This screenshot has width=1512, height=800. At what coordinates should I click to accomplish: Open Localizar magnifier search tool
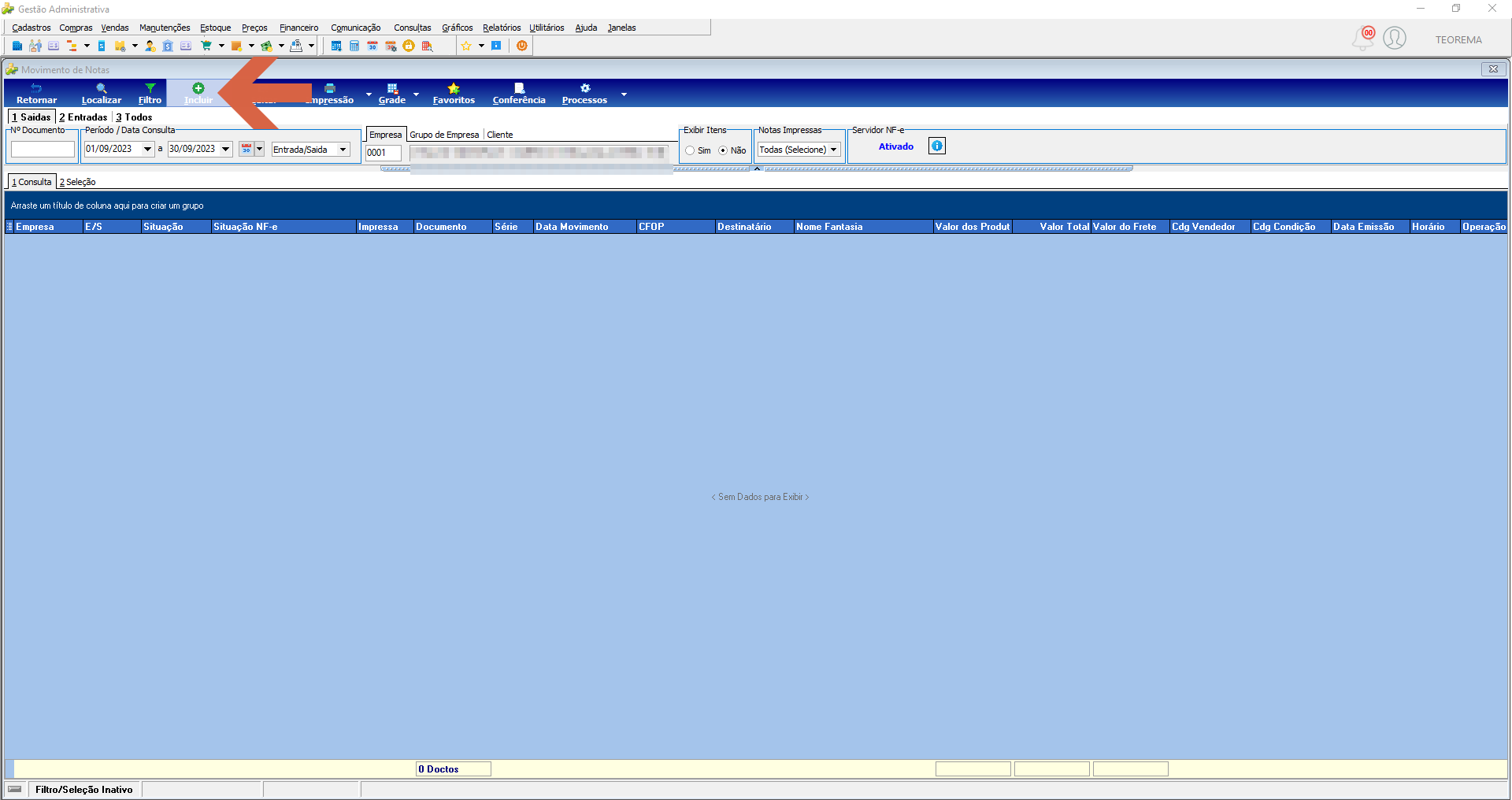coord(102,93)
